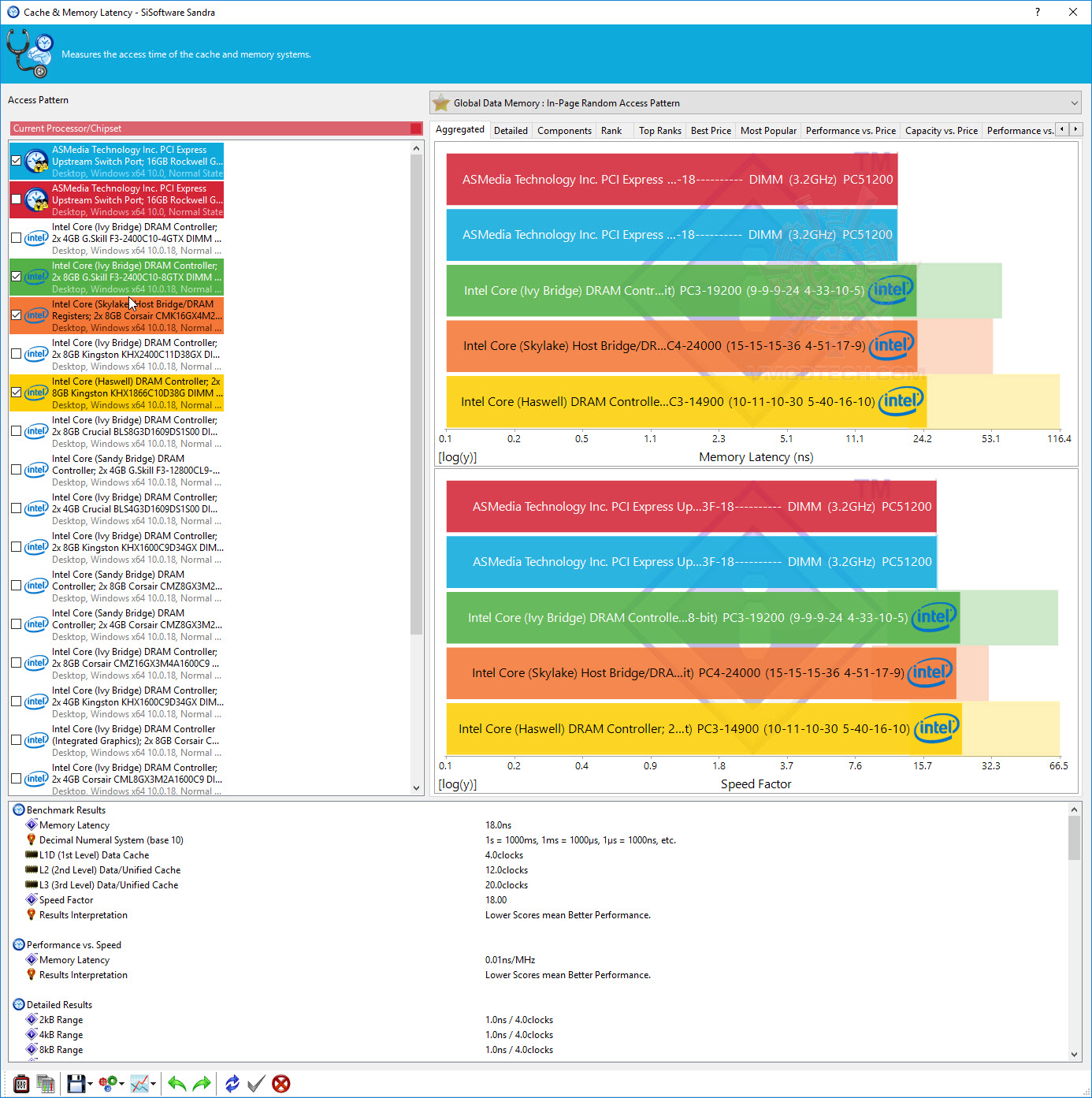The image size is (1092, 1098).
Task: Open the dropdown arrow beside the gears icon
Action: coord(122,1085)
